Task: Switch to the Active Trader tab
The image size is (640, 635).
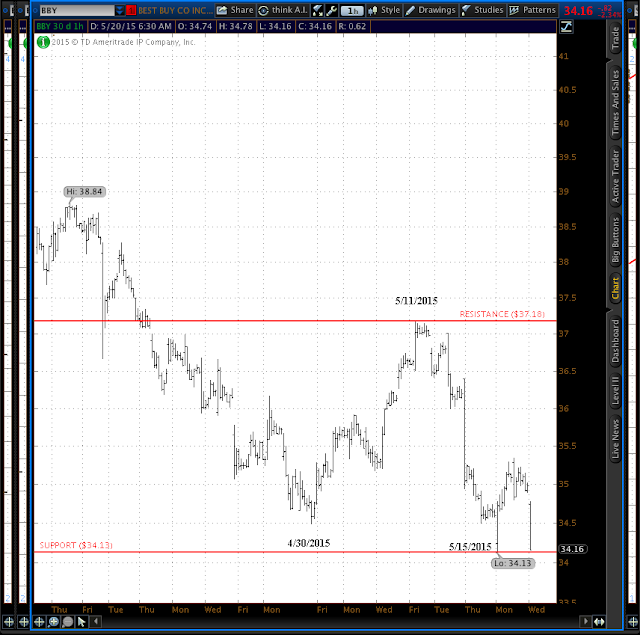Action: pyautogui.click(x=615, y=176)
